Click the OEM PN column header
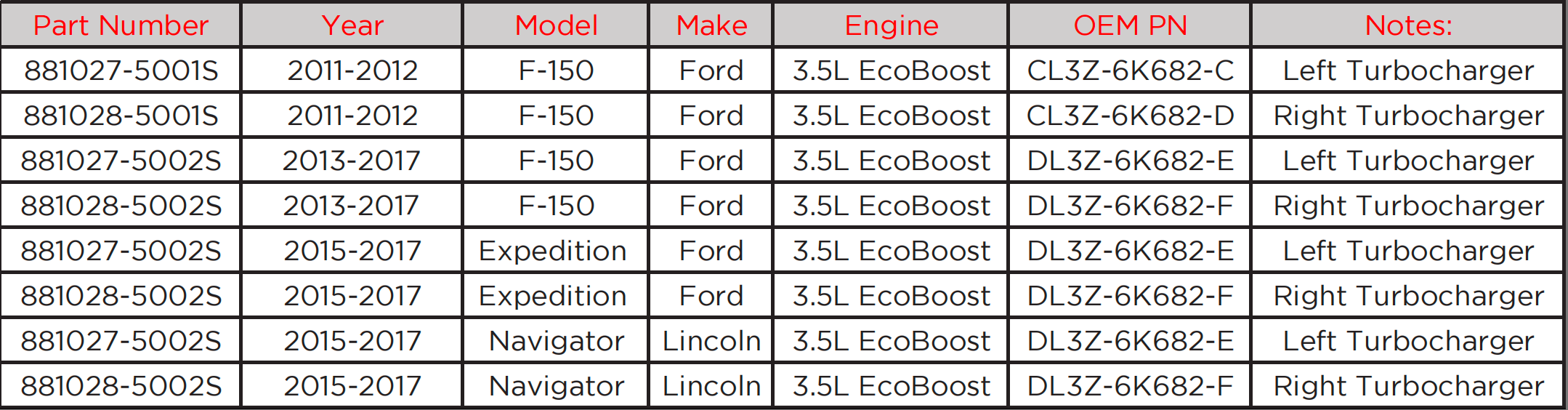 tap(1130, 25)
